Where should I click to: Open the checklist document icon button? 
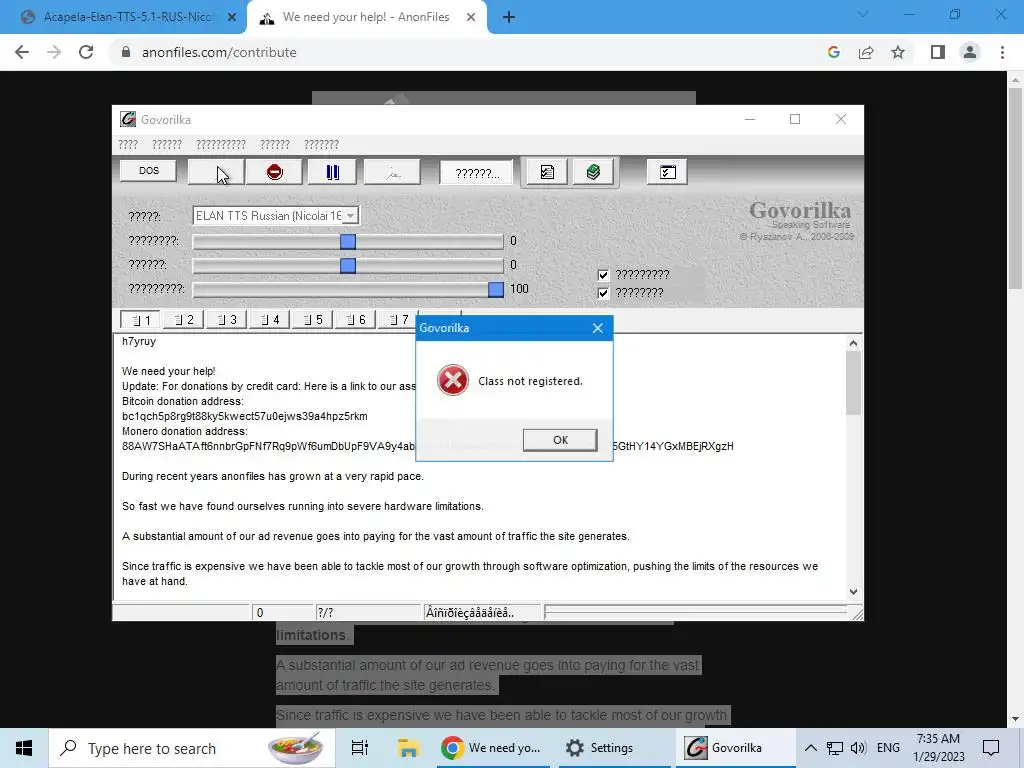click(547, 172)
